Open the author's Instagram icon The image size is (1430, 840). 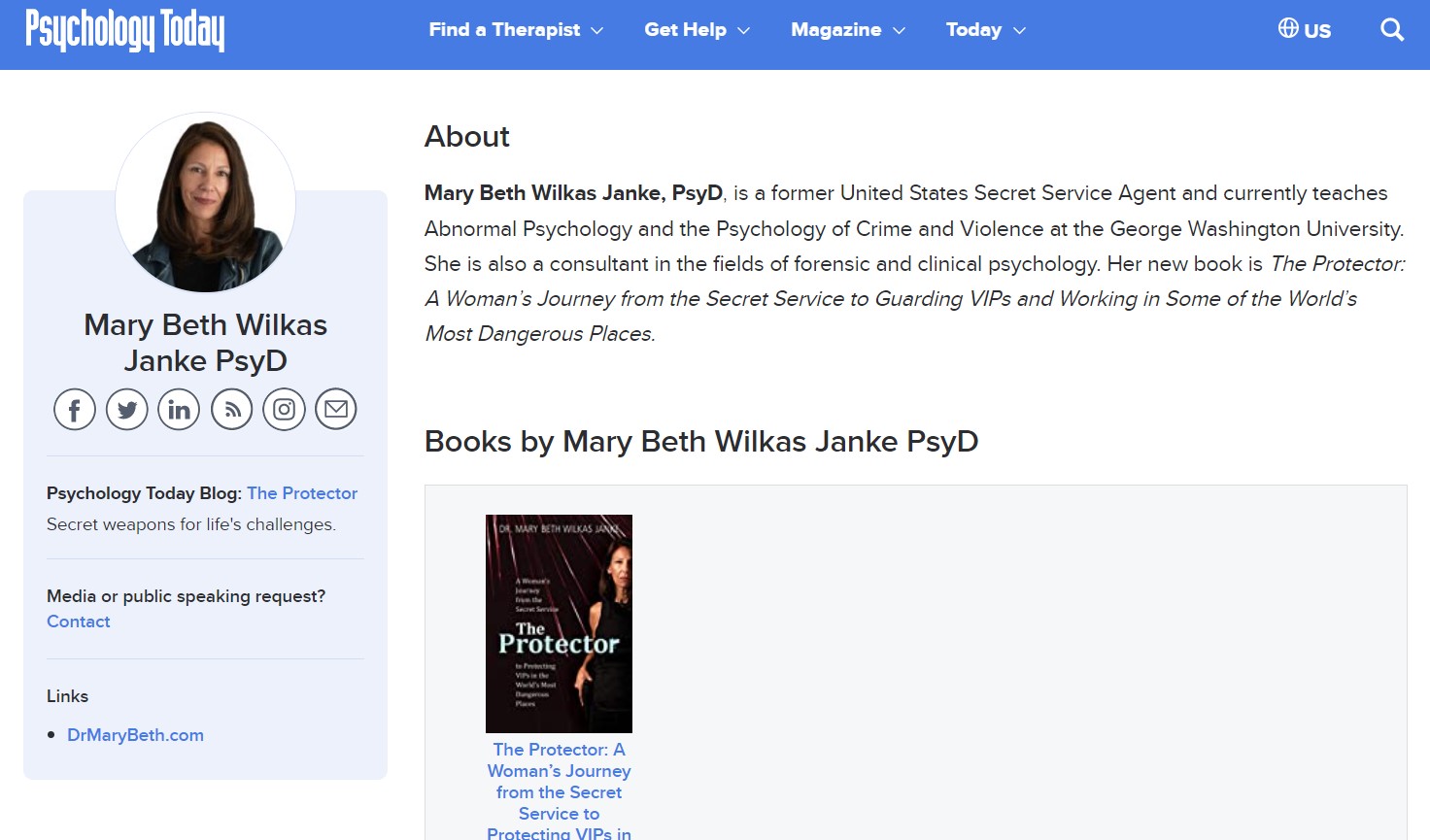(284, 409)
